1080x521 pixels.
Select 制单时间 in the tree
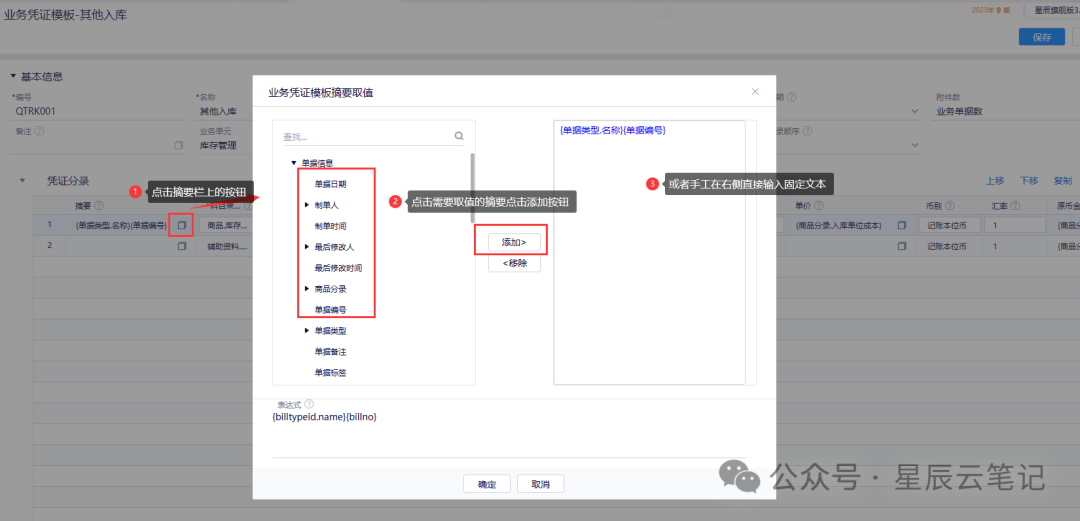tap(330, 225)
